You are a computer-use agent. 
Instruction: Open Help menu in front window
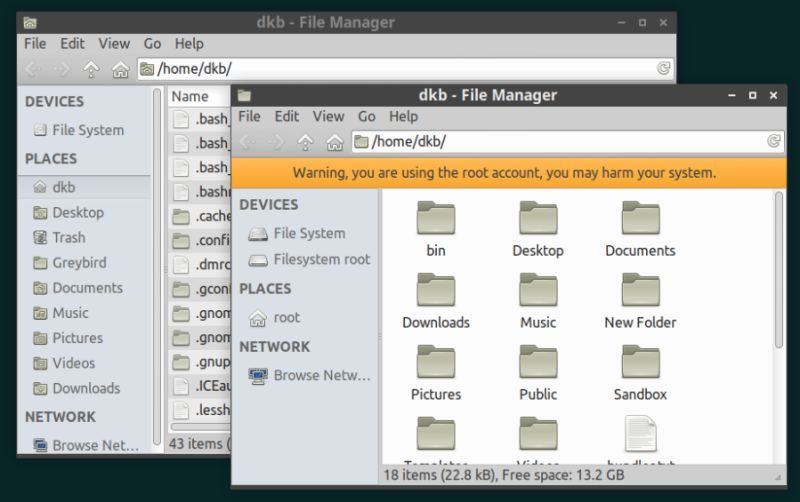tap(404, 116)
